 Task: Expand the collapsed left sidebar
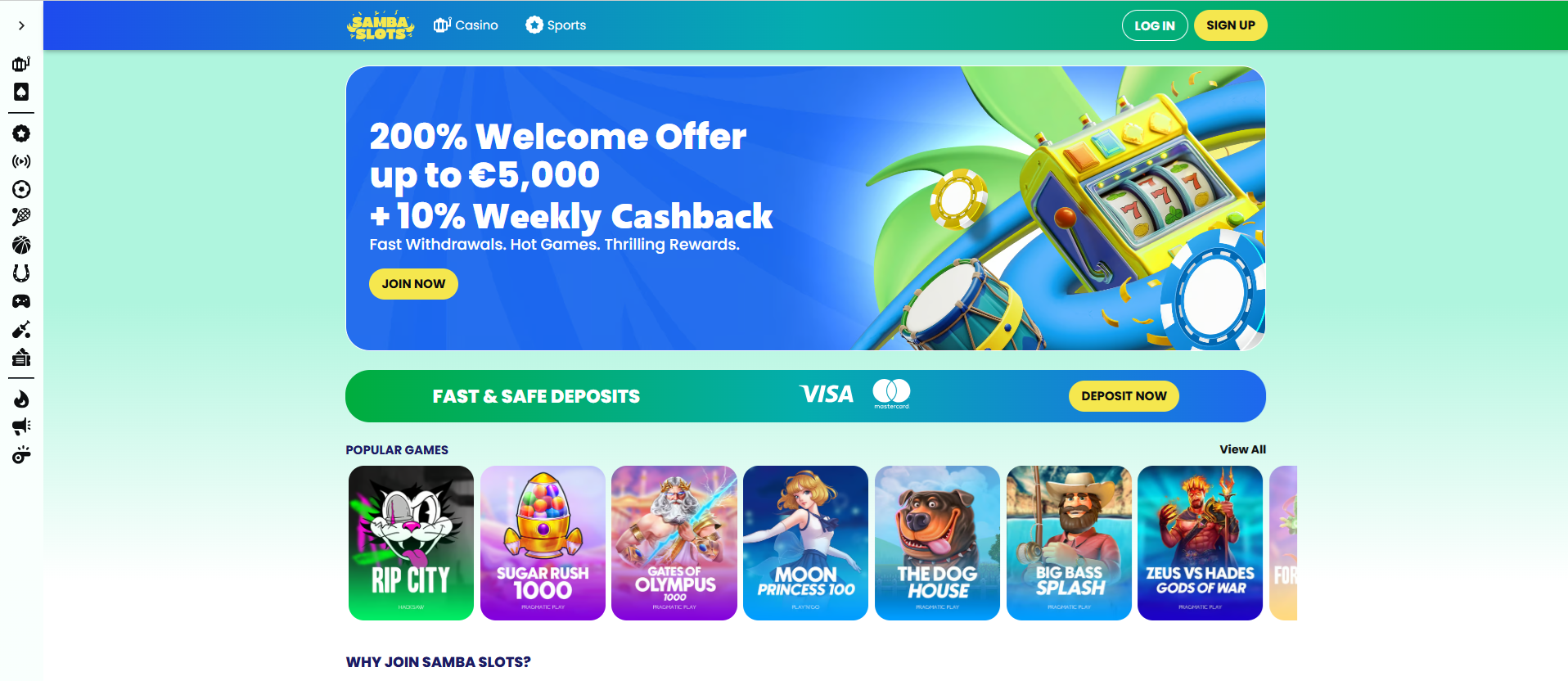click(x=21, y=25)
